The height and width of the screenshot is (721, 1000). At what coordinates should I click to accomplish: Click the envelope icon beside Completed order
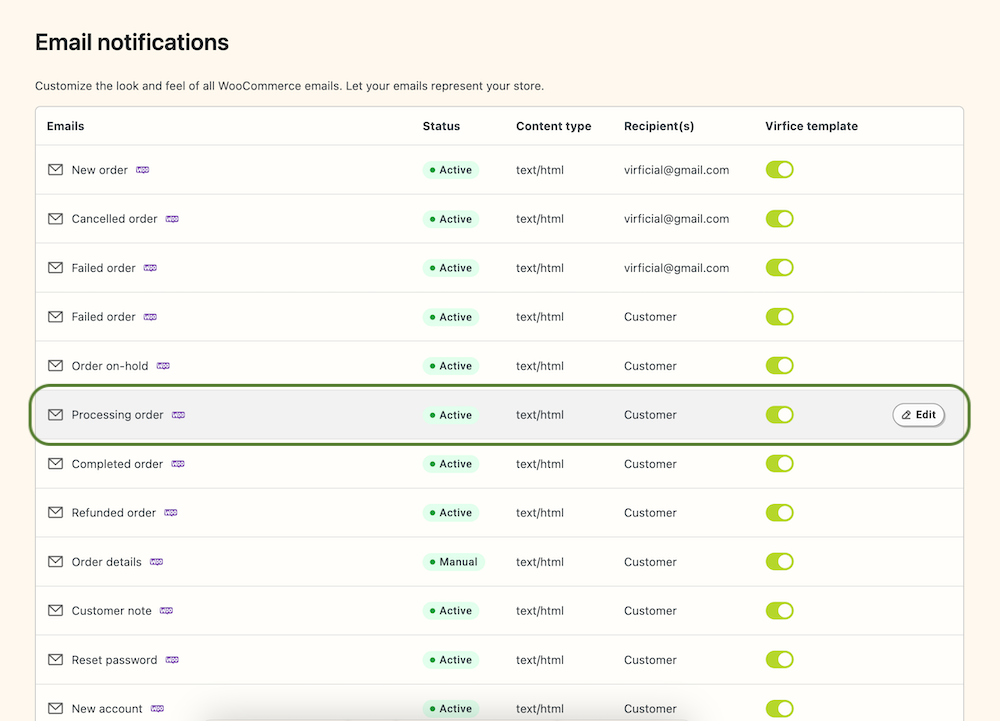[55, 463]
